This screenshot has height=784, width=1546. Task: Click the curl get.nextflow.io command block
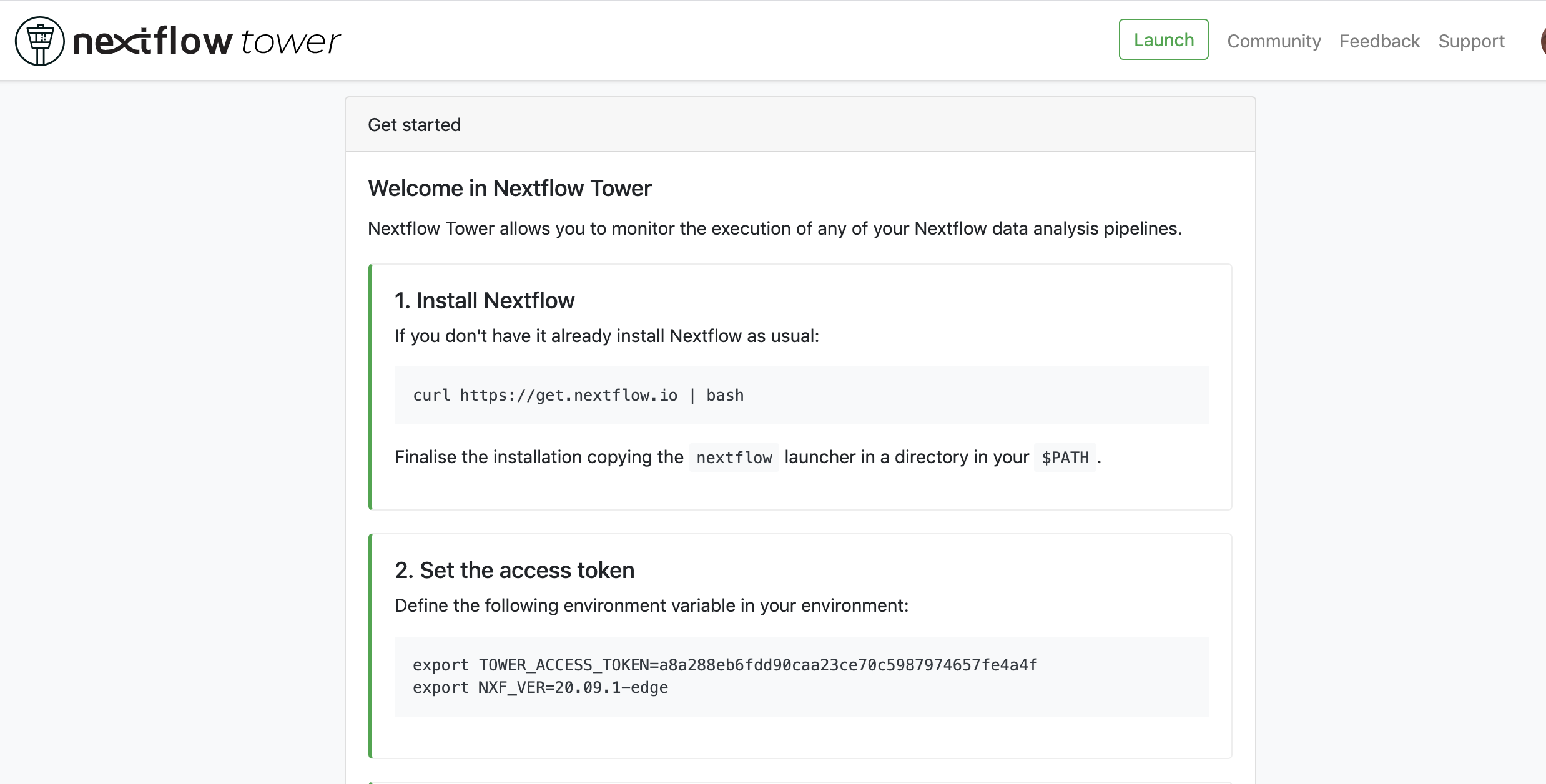point(801,395)
